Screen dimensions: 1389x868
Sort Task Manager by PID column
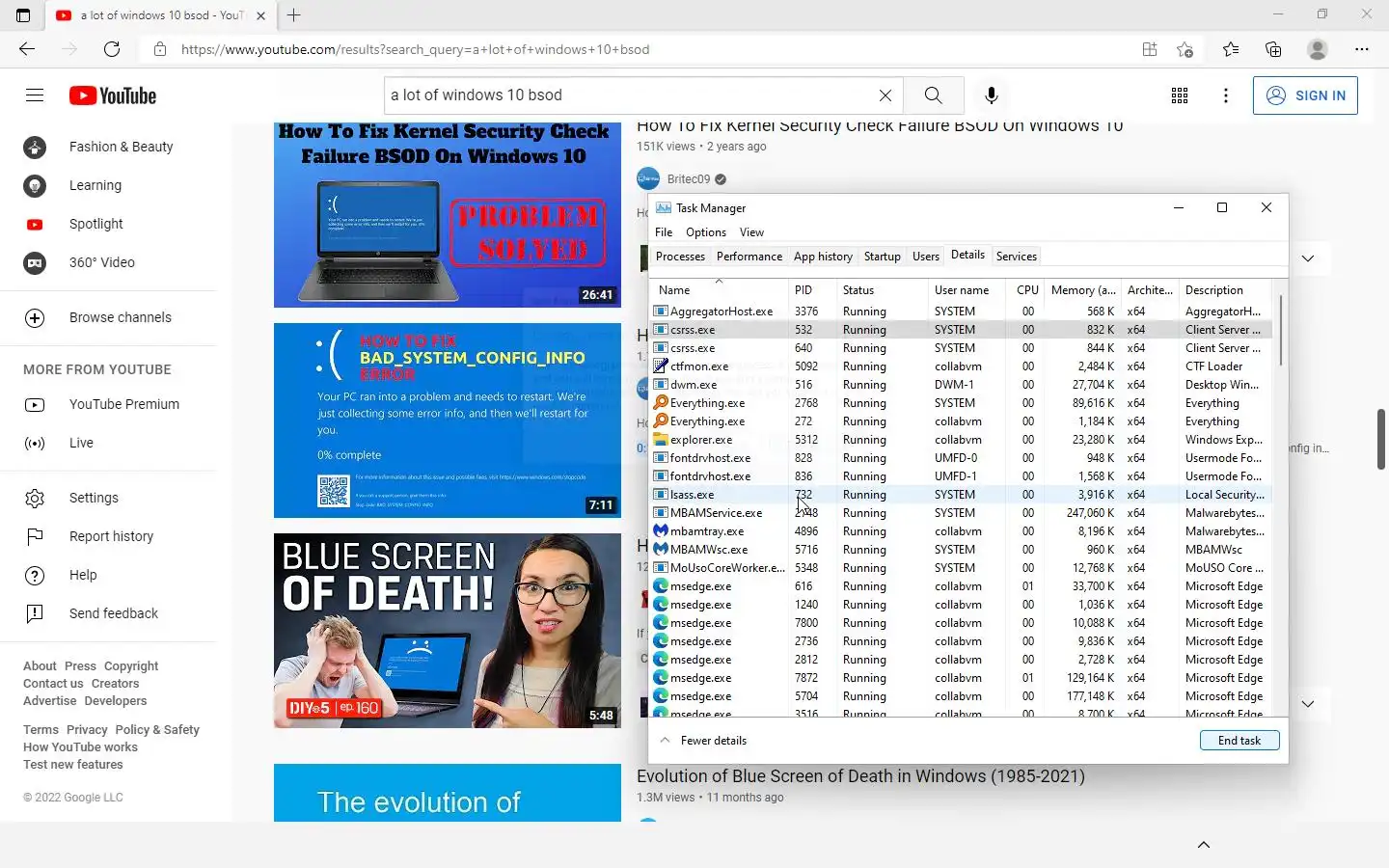click(x=810, y=290)
